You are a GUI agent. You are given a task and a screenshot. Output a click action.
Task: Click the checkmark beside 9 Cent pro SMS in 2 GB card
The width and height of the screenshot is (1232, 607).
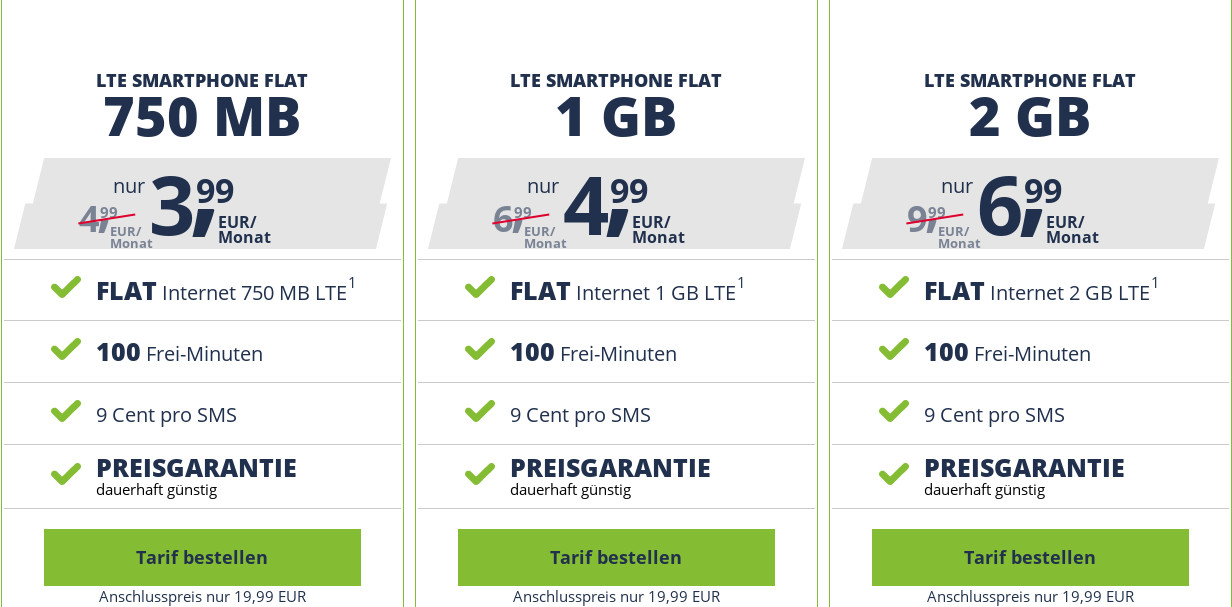click(x=893, y=412)
